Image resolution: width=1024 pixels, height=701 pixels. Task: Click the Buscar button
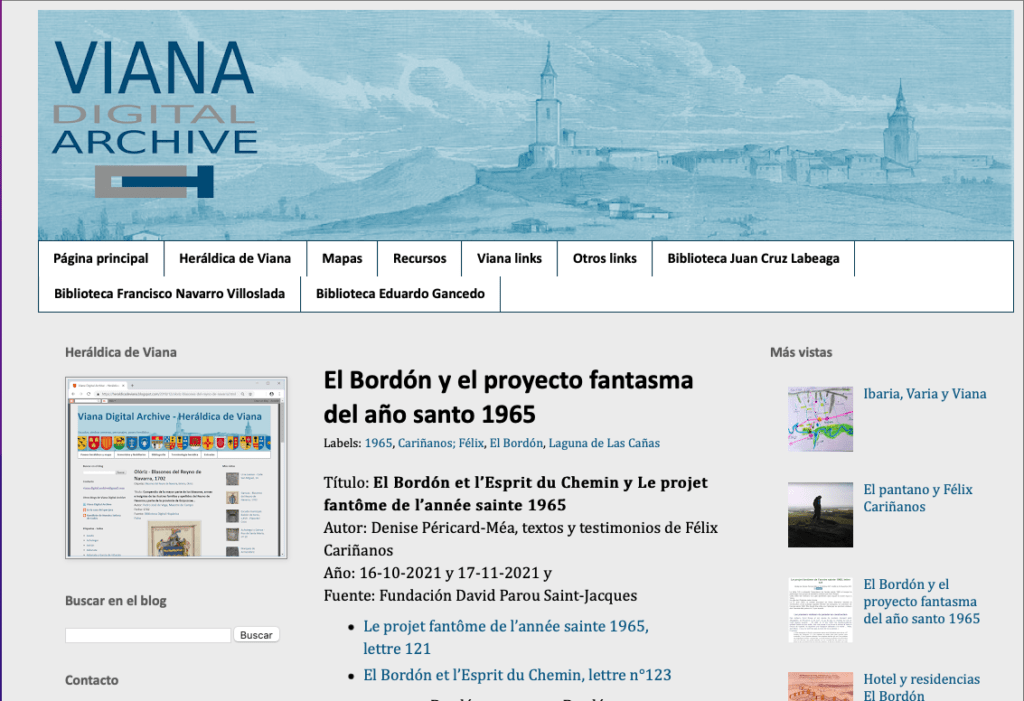click(256, 635)
